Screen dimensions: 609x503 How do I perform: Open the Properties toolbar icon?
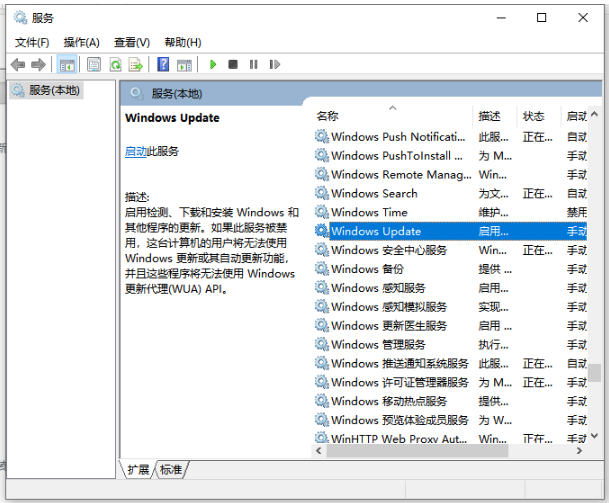click(93, 64)
